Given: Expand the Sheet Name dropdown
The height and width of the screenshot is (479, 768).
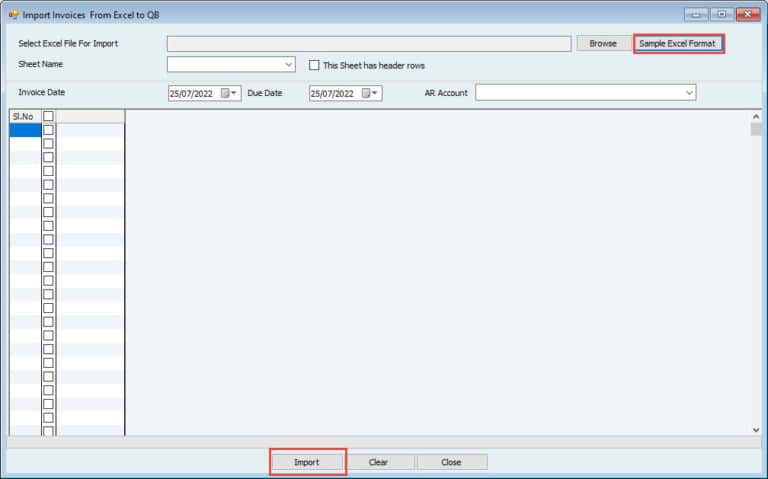Looking at the screenshot, I should pyautogui.click(x=289, y=65).
